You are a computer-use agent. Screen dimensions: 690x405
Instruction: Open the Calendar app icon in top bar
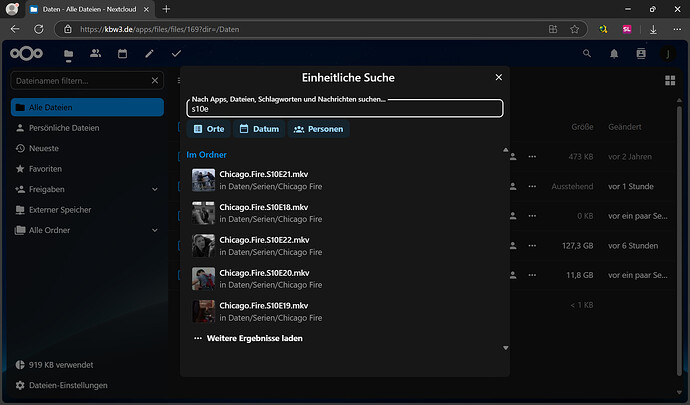click(122, 53)
